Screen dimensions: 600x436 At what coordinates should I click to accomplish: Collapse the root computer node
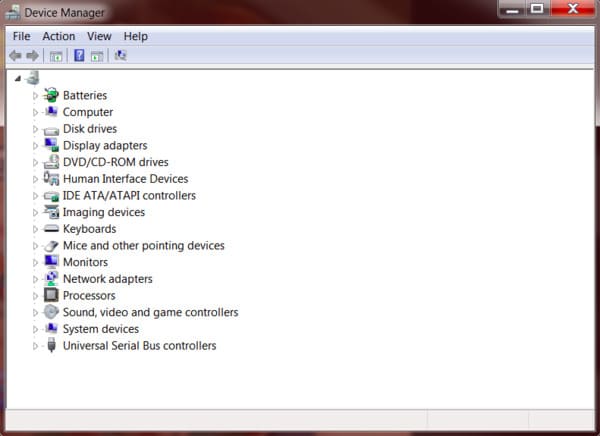[x=17, y=78]
